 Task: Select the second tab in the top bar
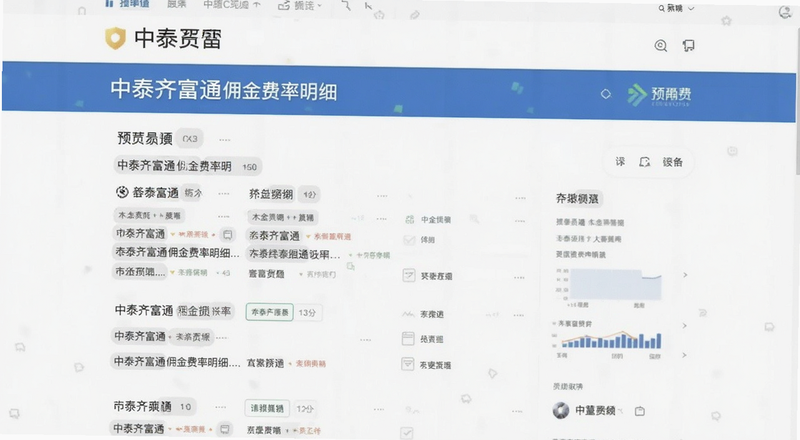[177, 4]
